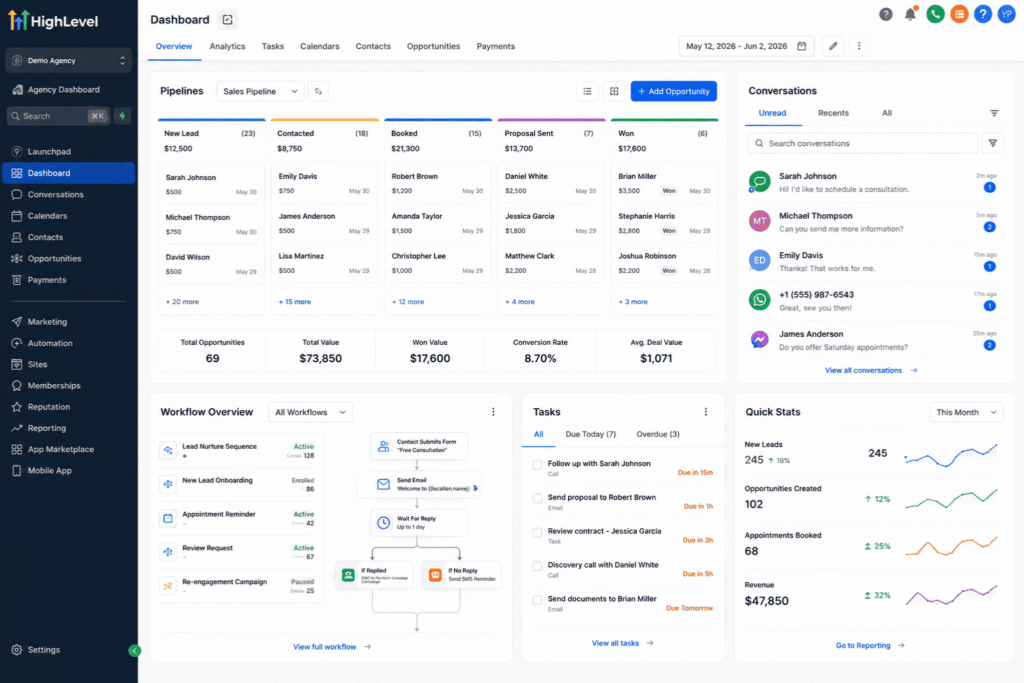Click the notifications bell icon
The width and height of the screenshot is (1024, 683).
[910, 14]
